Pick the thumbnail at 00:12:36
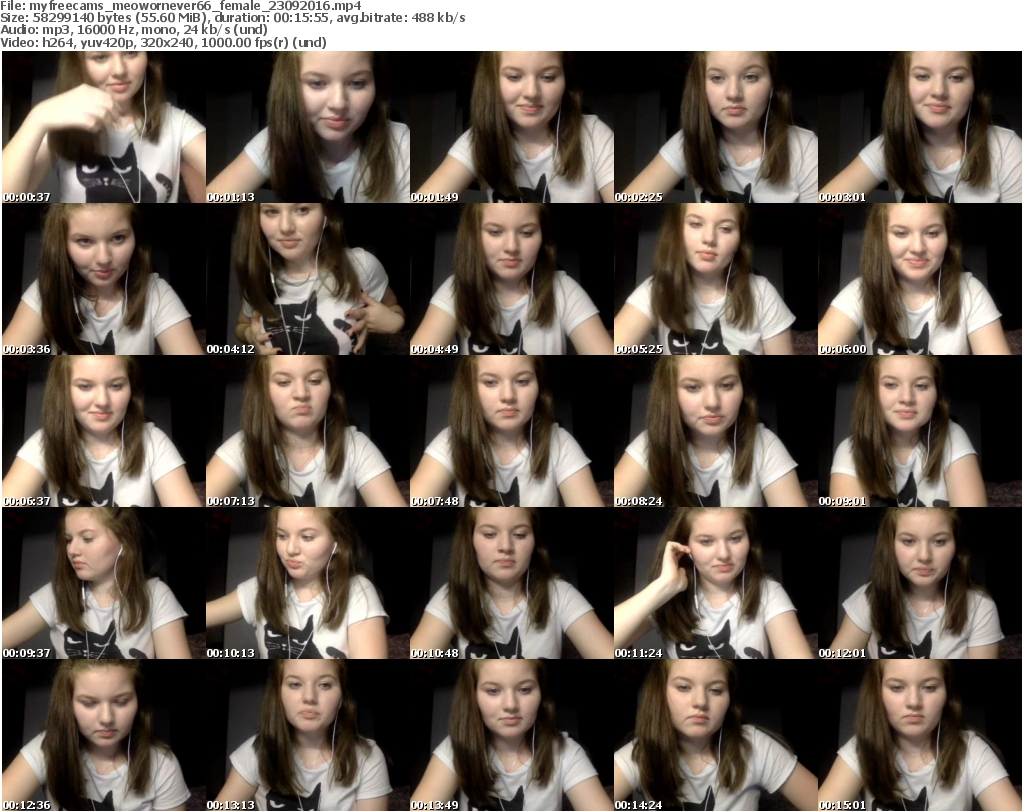 [x=104, y=735]
